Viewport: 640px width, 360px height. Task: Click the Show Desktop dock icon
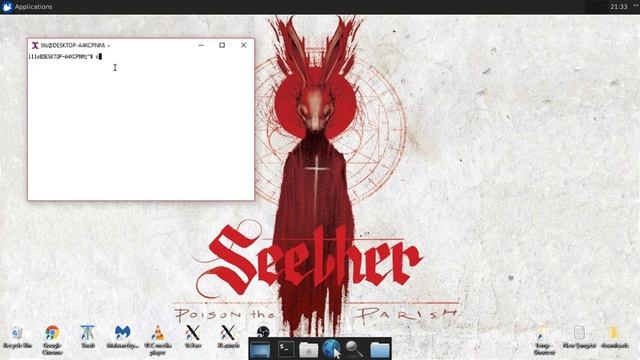point(260,349)
